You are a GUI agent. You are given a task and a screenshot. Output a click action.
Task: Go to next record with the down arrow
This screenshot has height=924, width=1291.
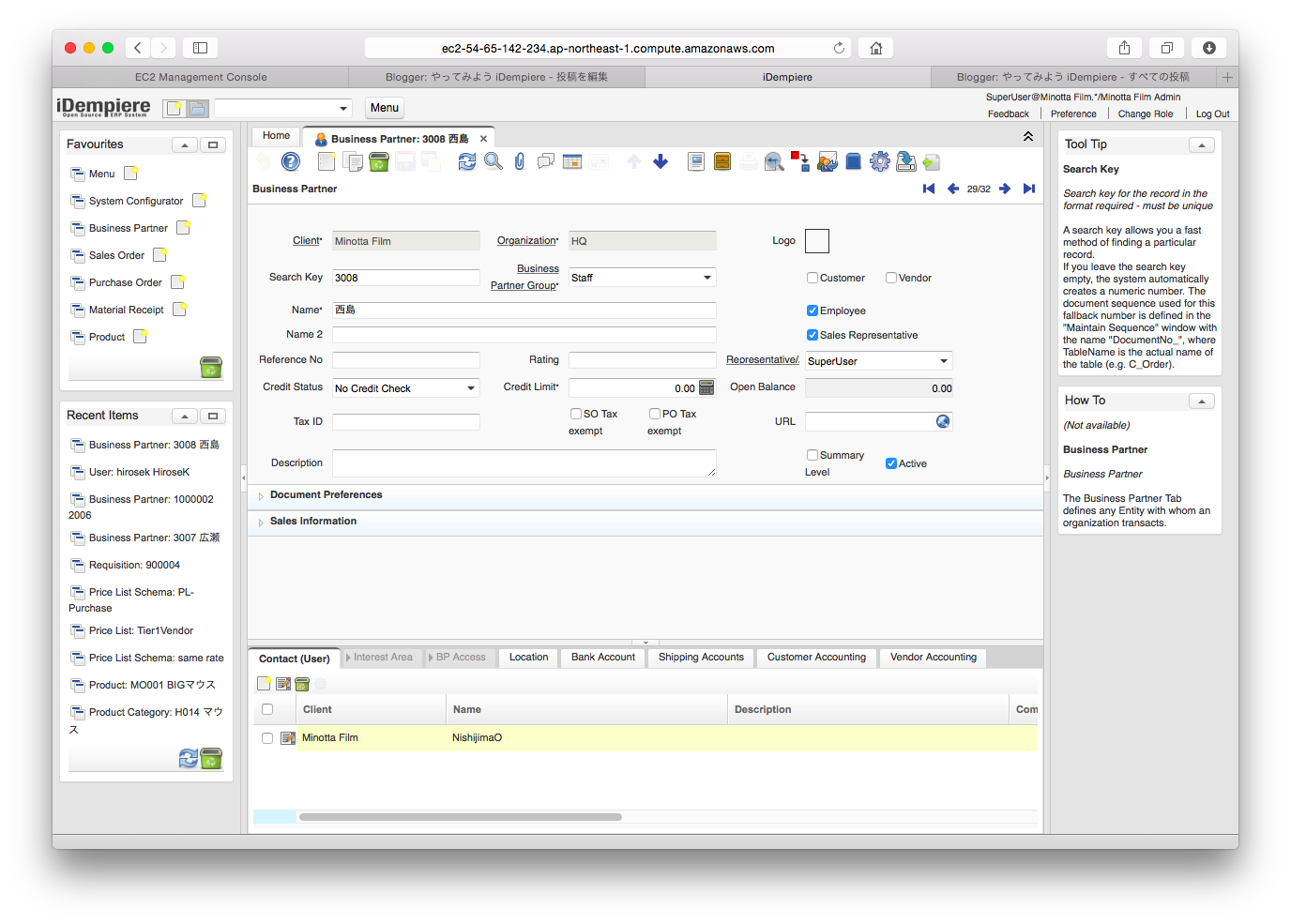point(661,162)
